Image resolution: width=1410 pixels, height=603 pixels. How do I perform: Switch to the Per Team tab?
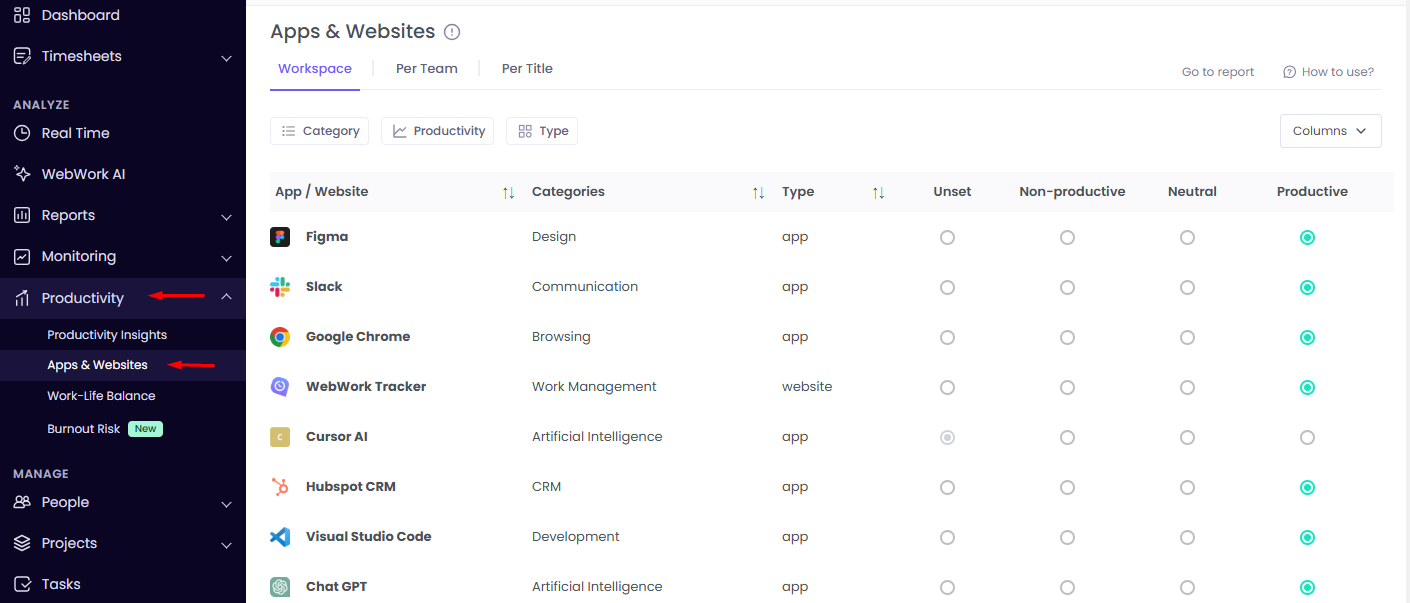coord(427,68)
